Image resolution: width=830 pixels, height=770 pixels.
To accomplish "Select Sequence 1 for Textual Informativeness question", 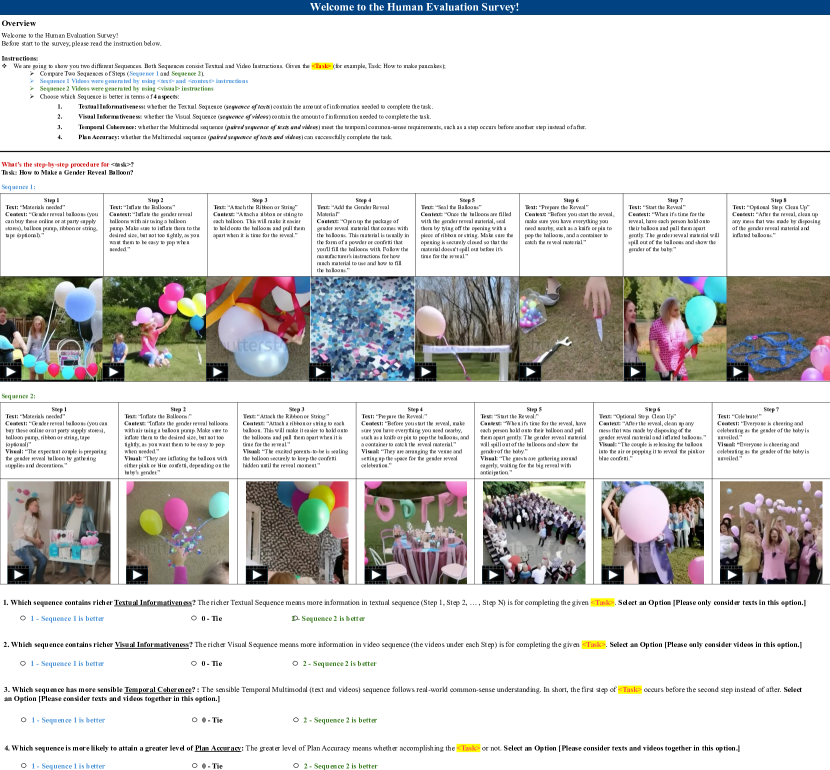I will click(22, 619).
